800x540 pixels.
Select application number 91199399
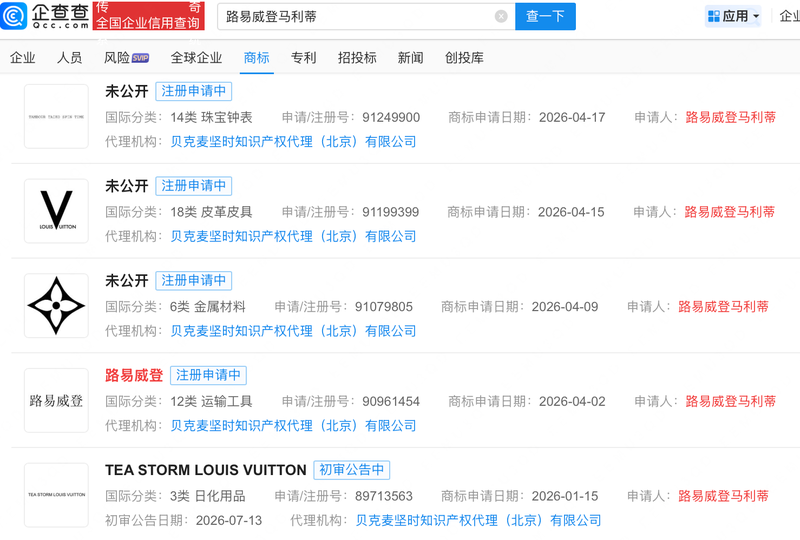[x=391, y=212]
